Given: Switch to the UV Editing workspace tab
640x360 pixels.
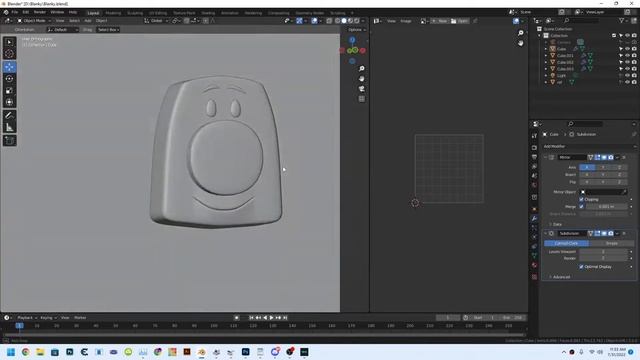Looking at the screenshot, I should click(x=158, y=13).
